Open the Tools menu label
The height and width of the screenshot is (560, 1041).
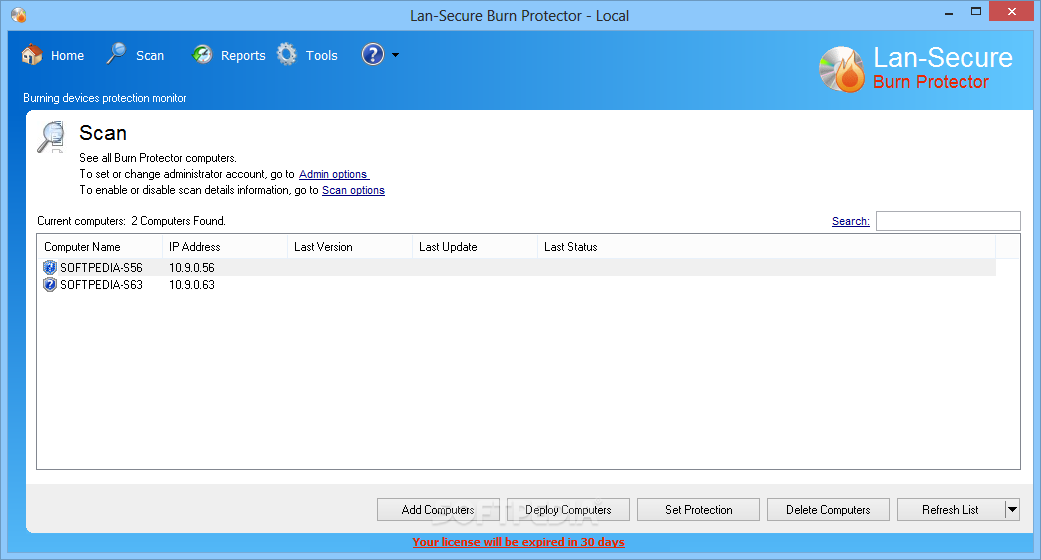[321, 56]
